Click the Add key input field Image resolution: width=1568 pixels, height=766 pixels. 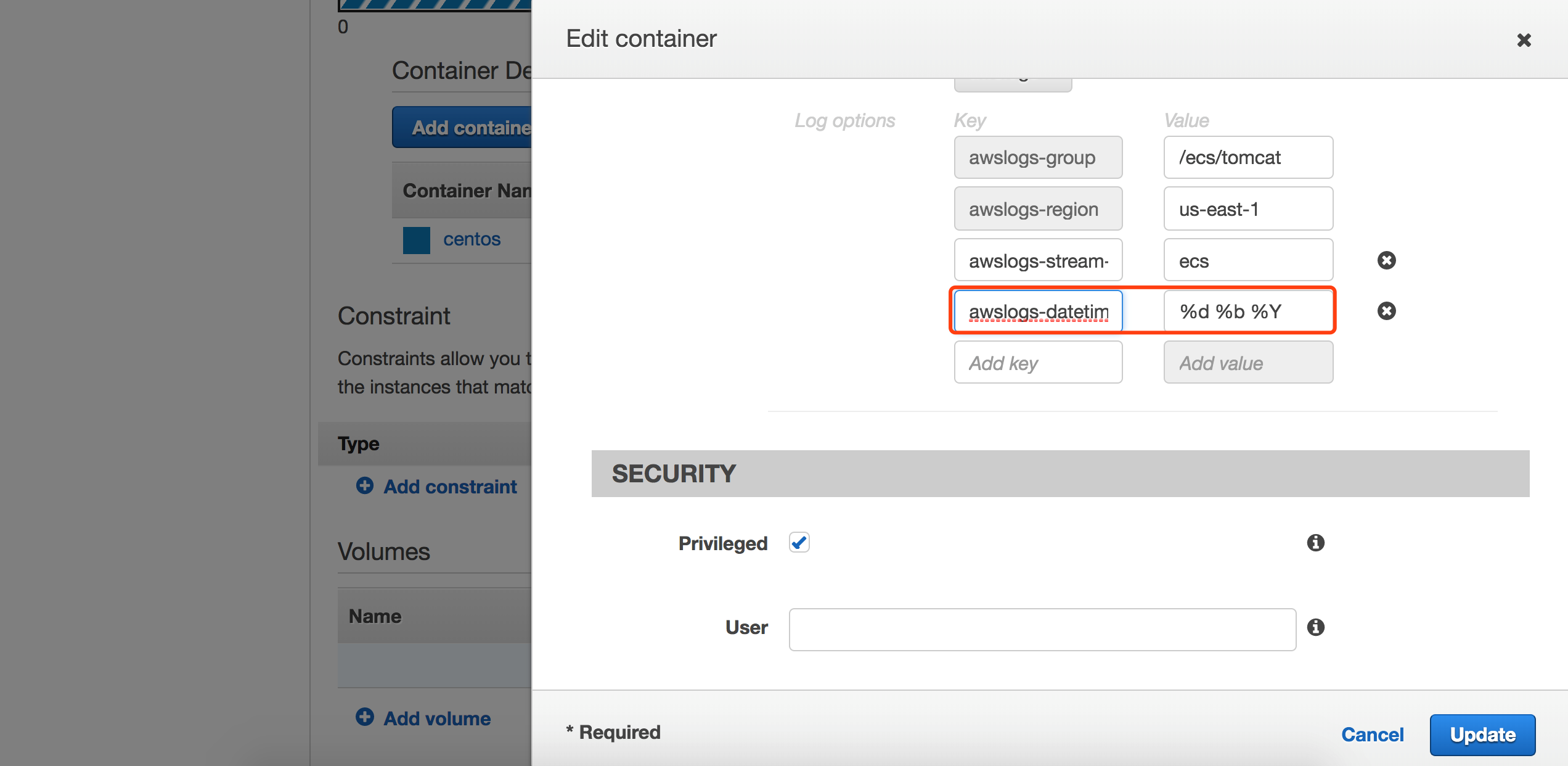(1038, 363)
